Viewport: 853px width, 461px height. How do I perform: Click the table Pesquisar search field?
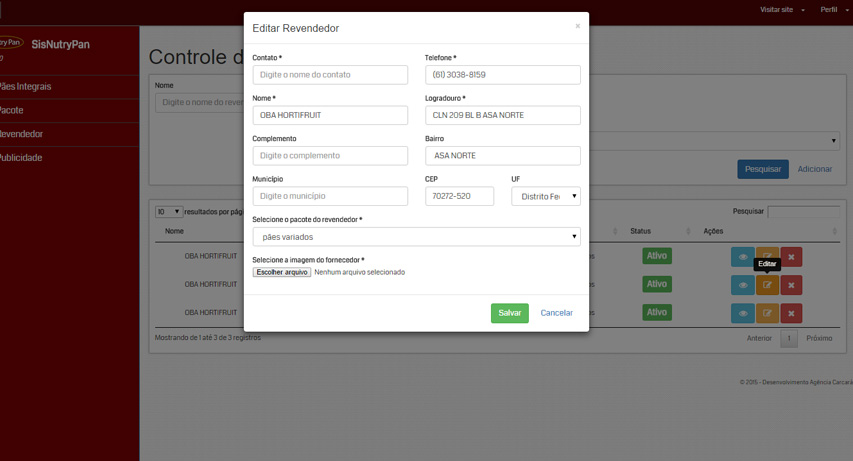803,212
